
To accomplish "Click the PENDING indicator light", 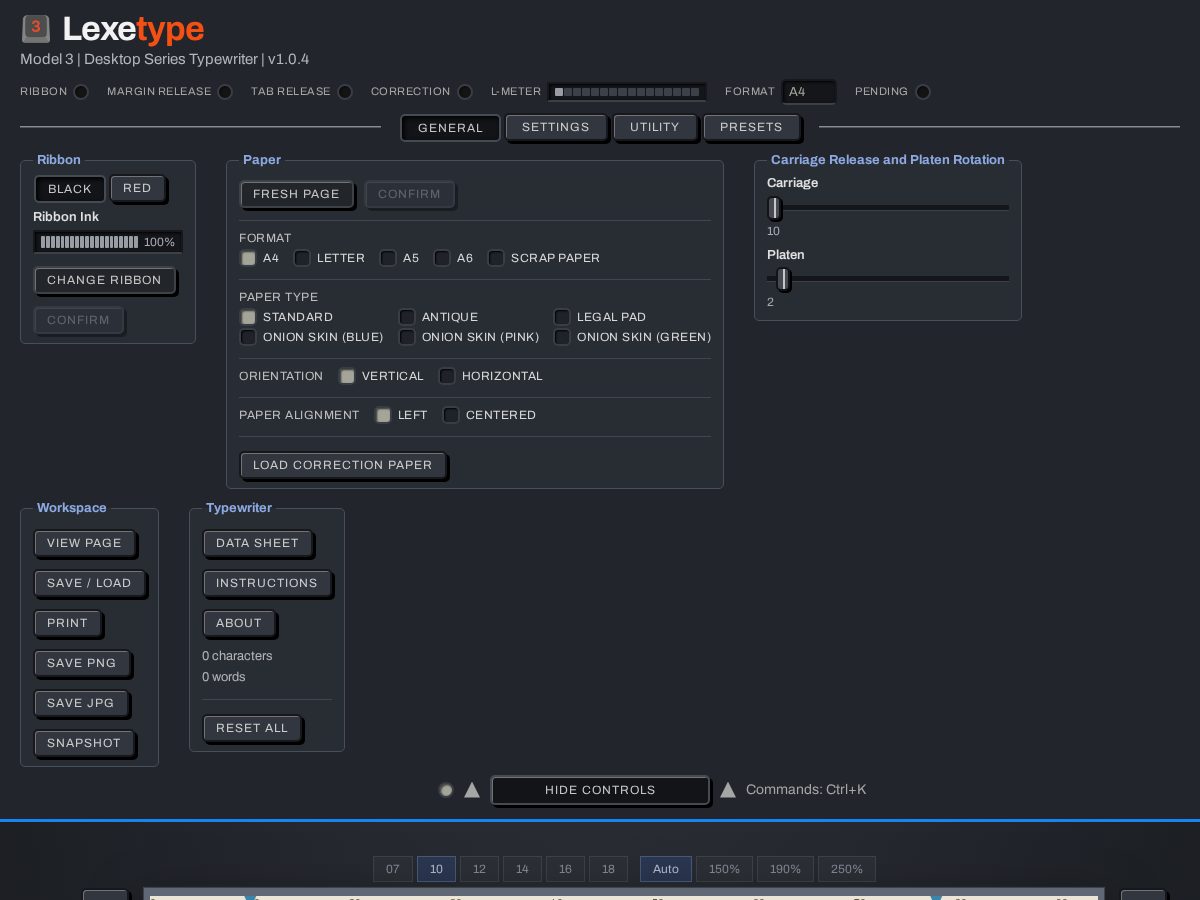I will pyautogui.click(x=923, y=92).
